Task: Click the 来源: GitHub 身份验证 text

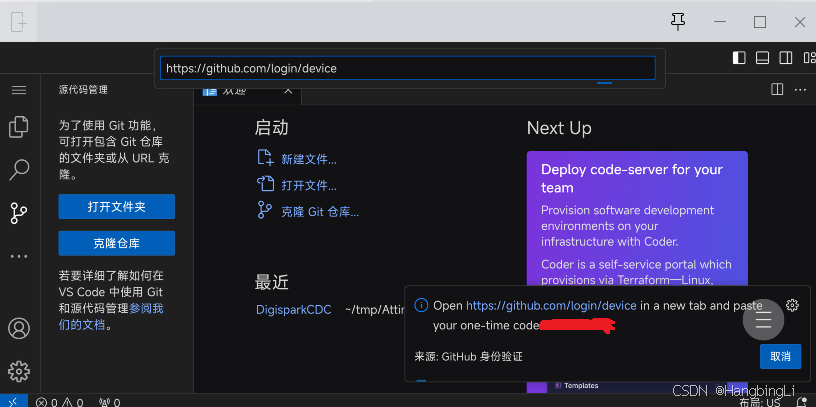Action: click(x=468, y=357)
